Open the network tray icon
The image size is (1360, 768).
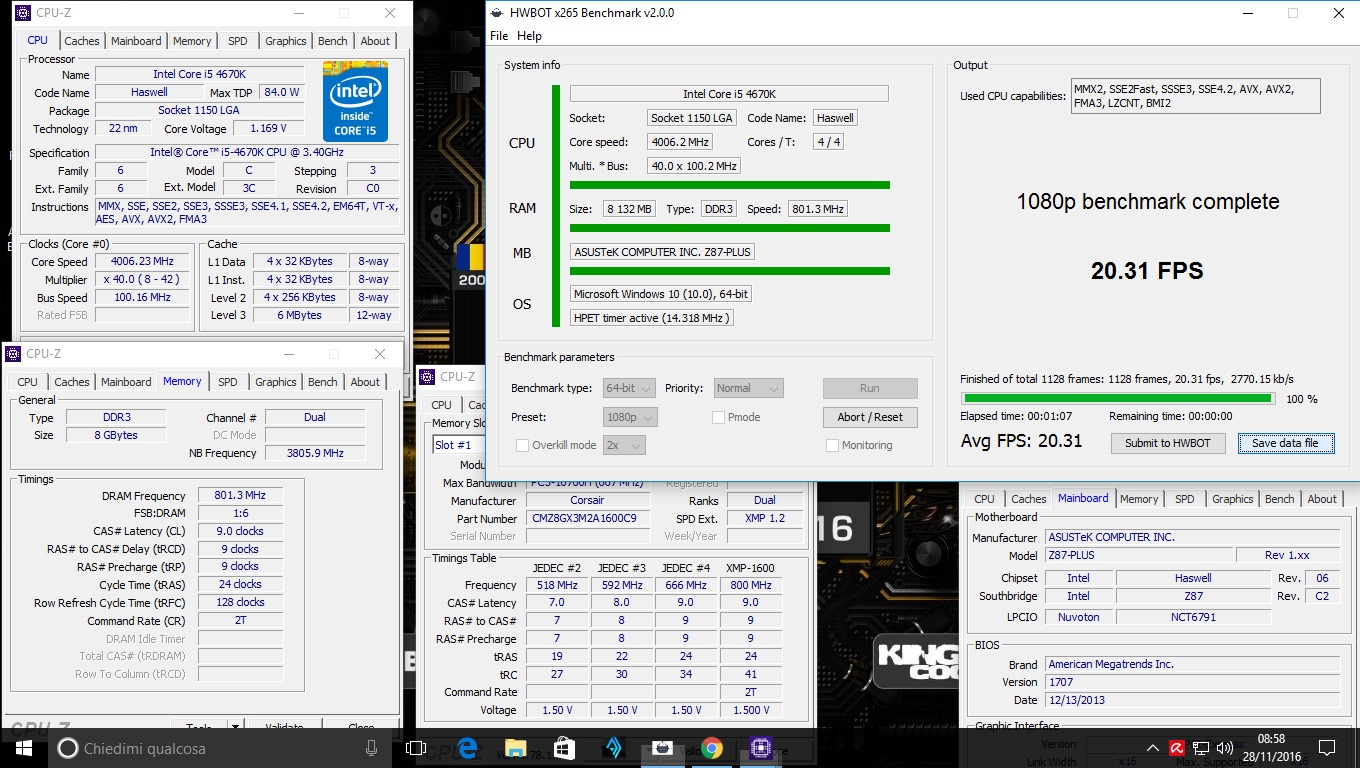[x=1201, y=748]
